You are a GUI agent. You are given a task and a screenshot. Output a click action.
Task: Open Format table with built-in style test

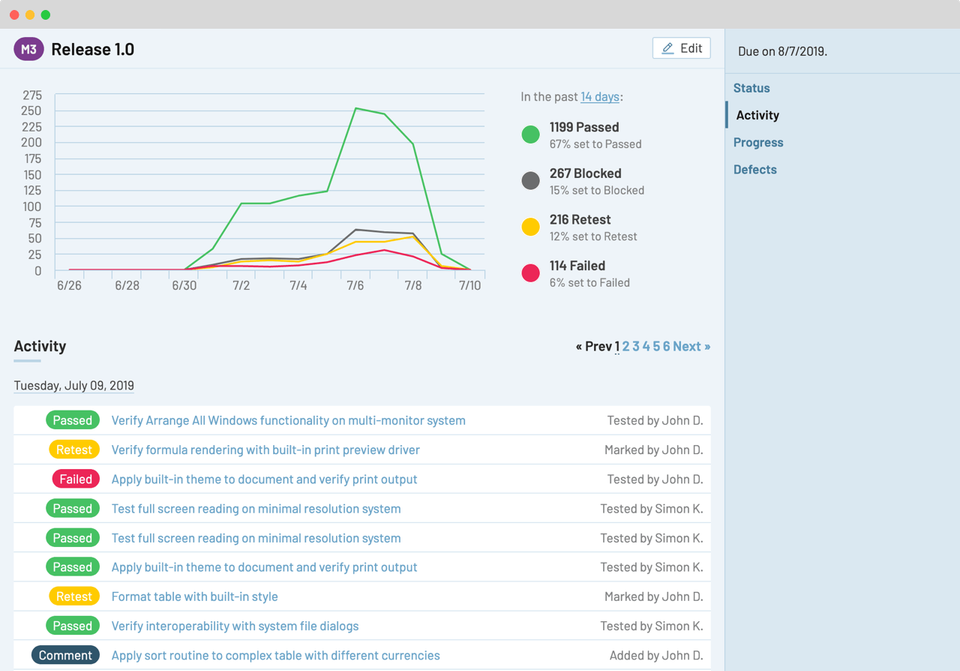click(x=194, y=596)
